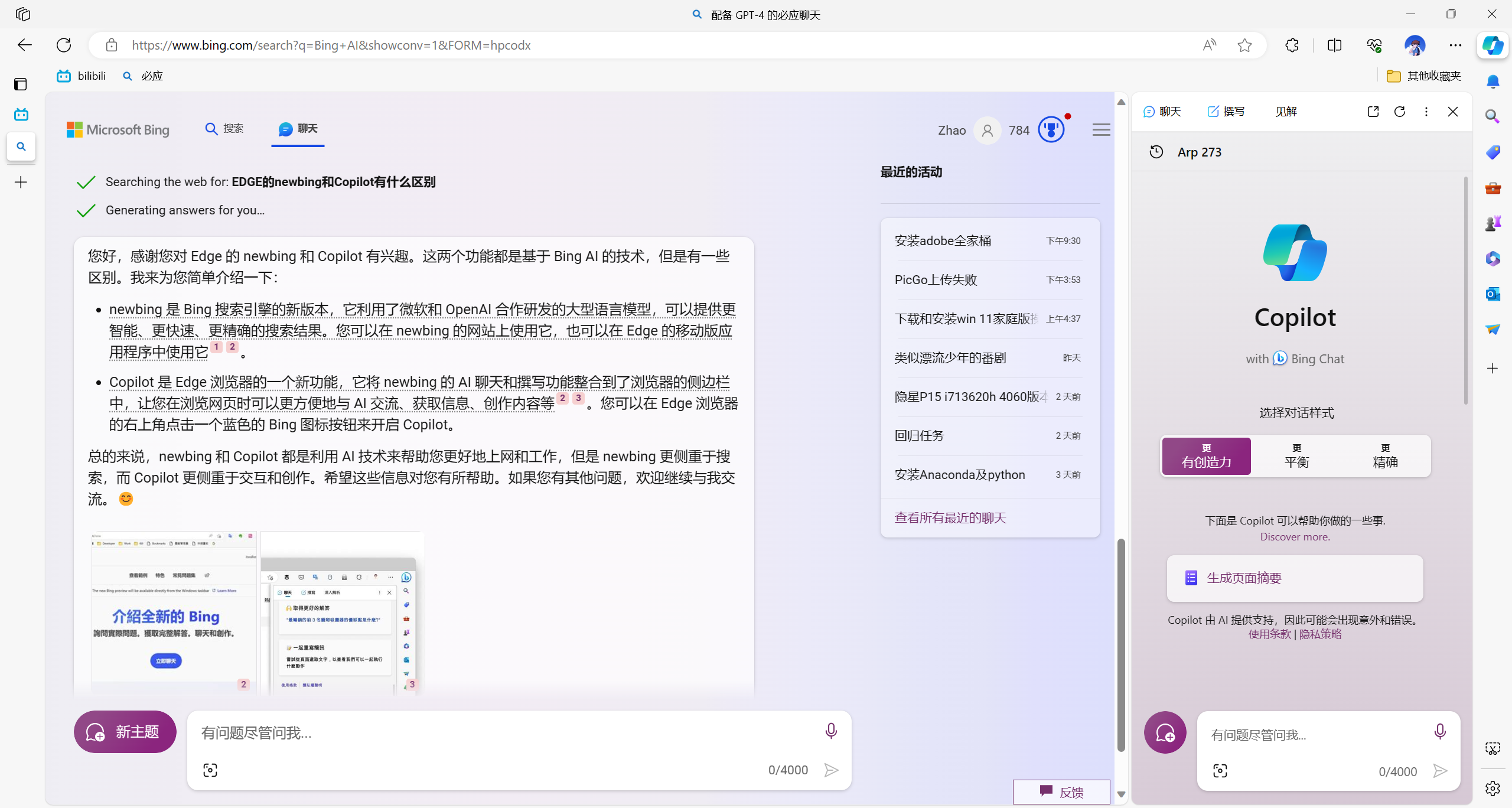Click the image search icon in main chat input
The width and height of the screenshot is (1512, 808).
(x=210, y=770)
